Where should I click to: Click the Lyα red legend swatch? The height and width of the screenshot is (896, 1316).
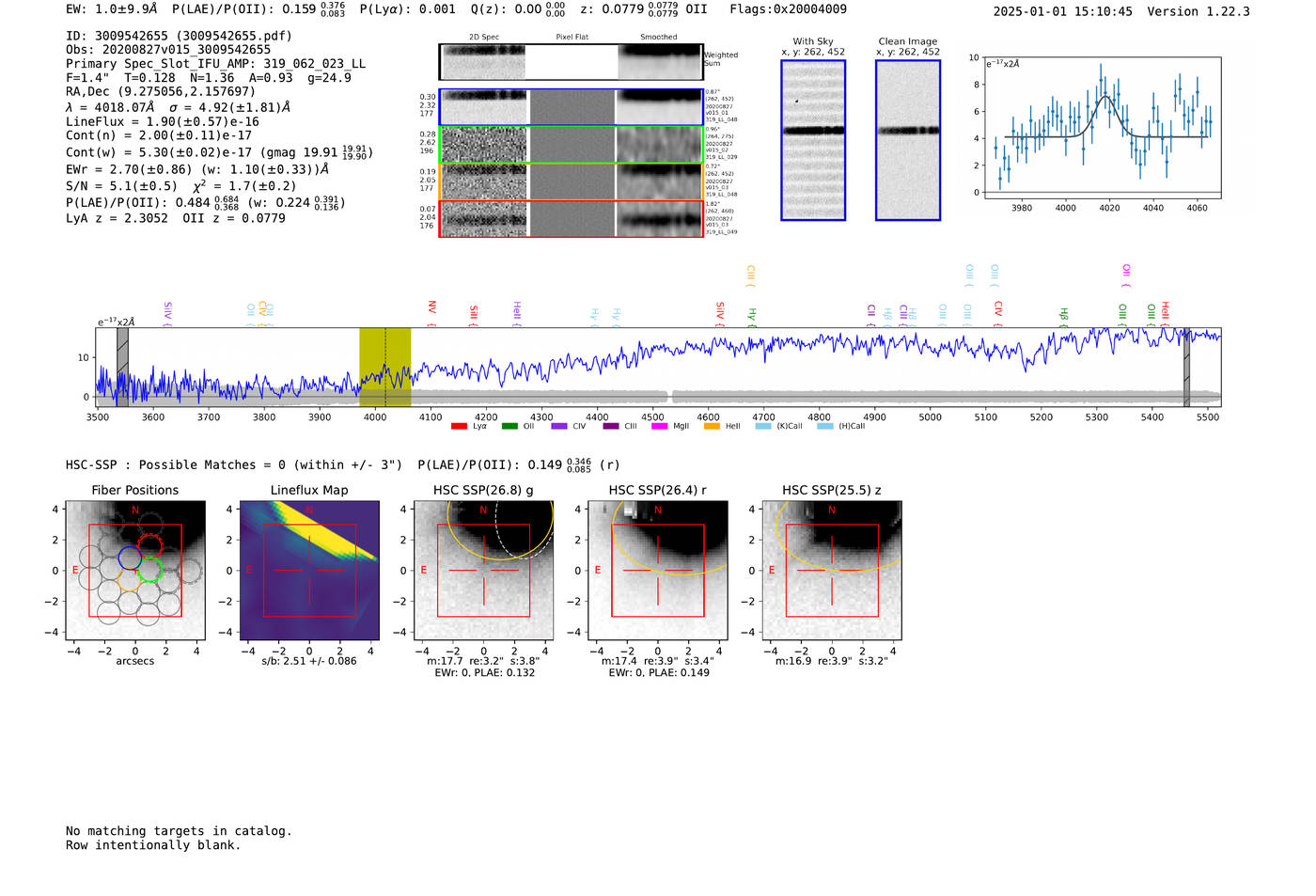click(x=459, y=426)
